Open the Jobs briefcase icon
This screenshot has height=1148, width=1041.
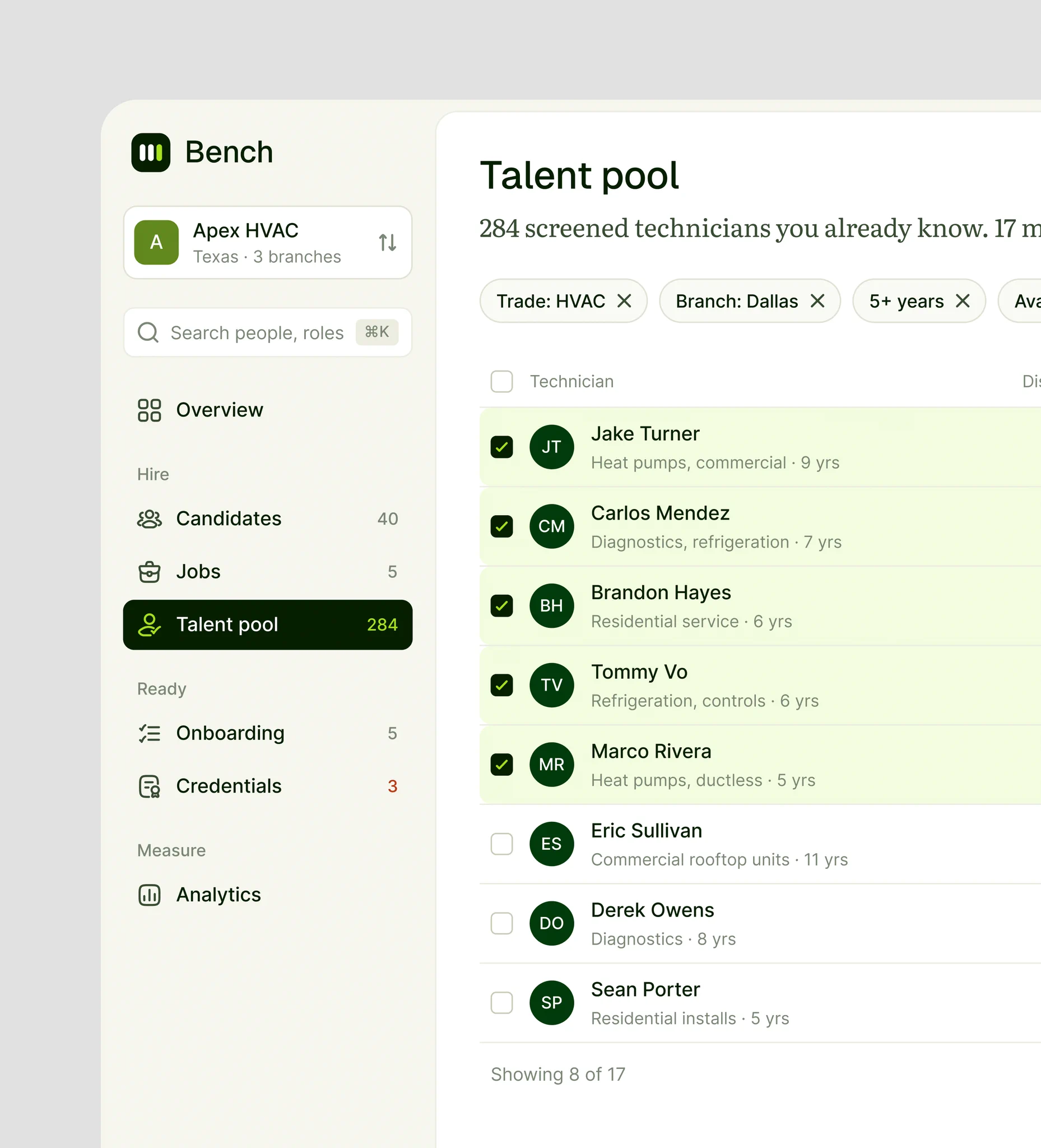click(149, 572)
